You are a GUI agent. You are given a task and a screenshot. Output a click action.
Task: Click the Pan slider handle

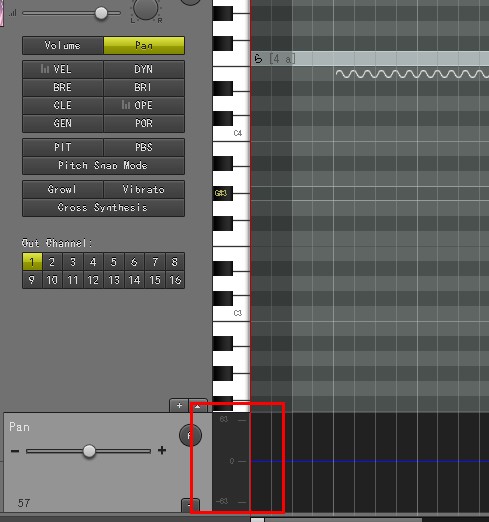pos(89,451)
